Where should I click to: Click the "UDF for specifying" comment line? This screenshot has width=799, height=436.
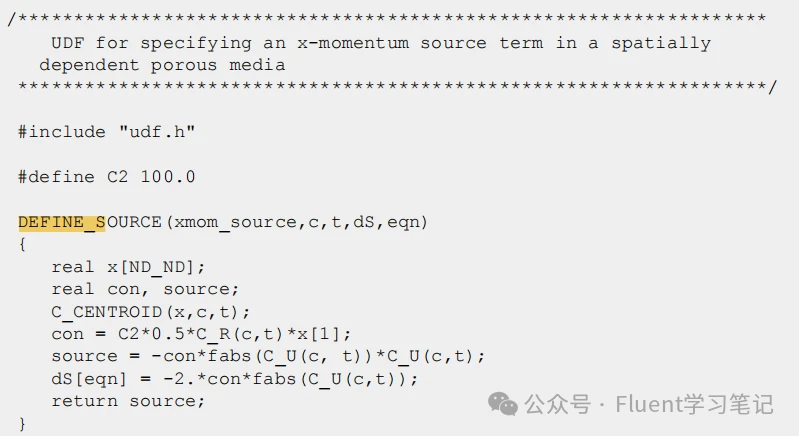(x=380, y=43)
